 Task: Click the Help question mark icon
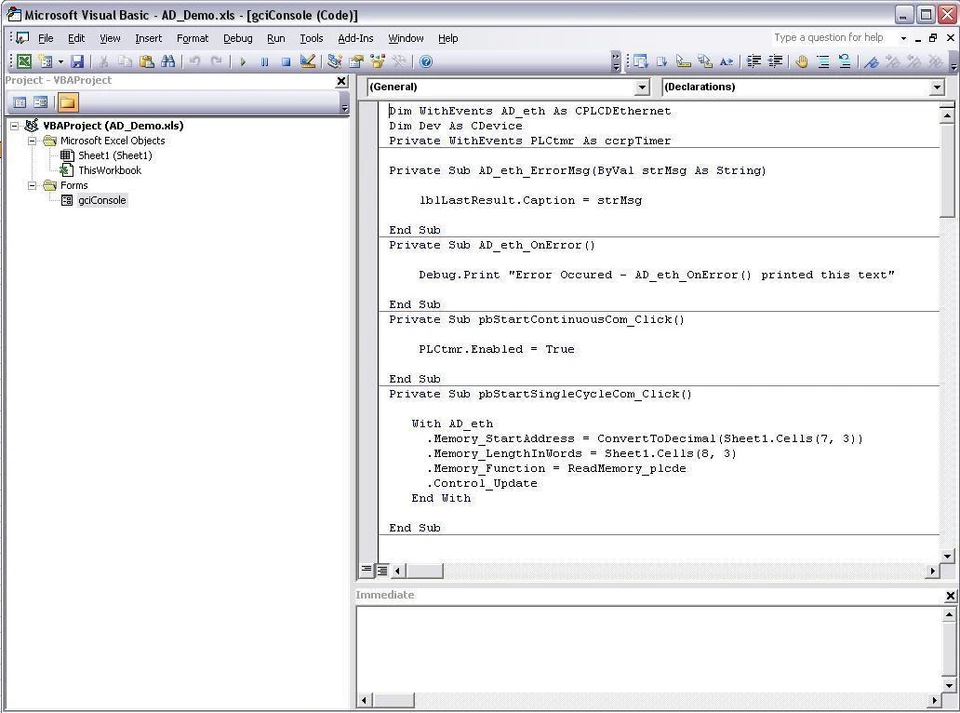427,61
